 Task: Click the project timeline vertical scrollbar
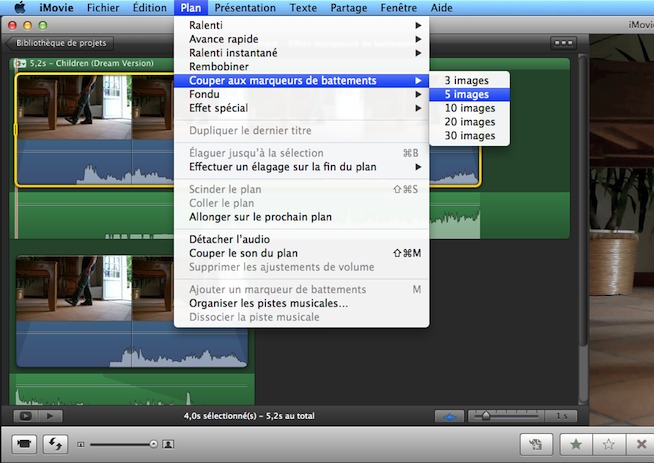click(583, 200)
